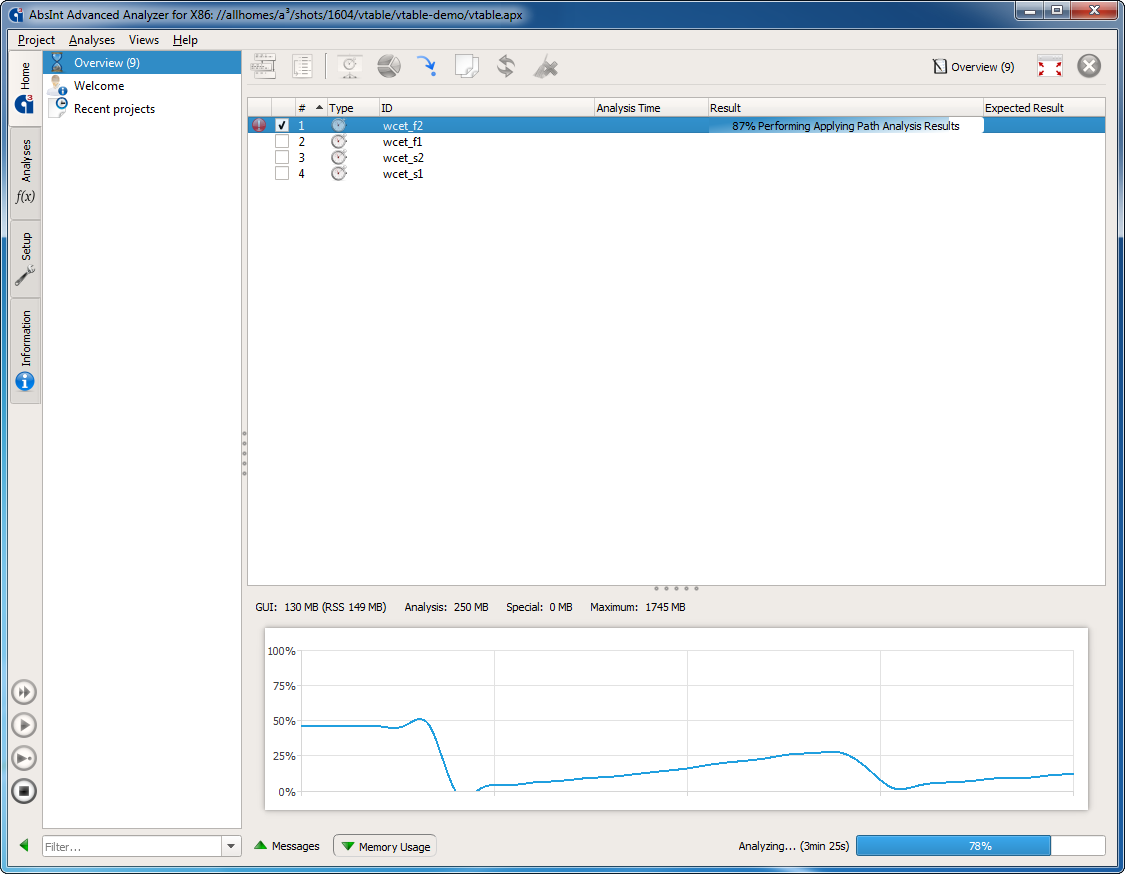Open Recent projects in the tree
Image resolution: width=1125 pixels, height=874 pixels.
(142, 108)
